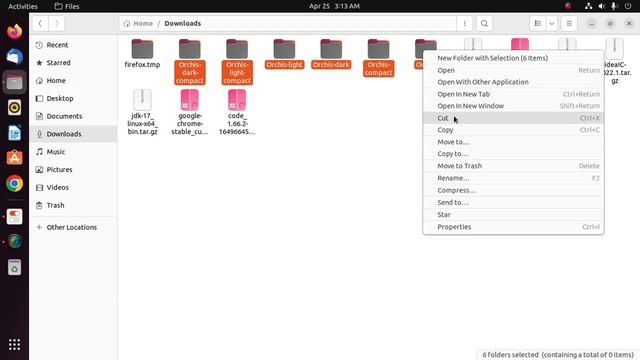Viewport: 640px width, 360px height.
Task: Open Music in the sidebar
Action: pyautogui.click(x=73, y=152)
